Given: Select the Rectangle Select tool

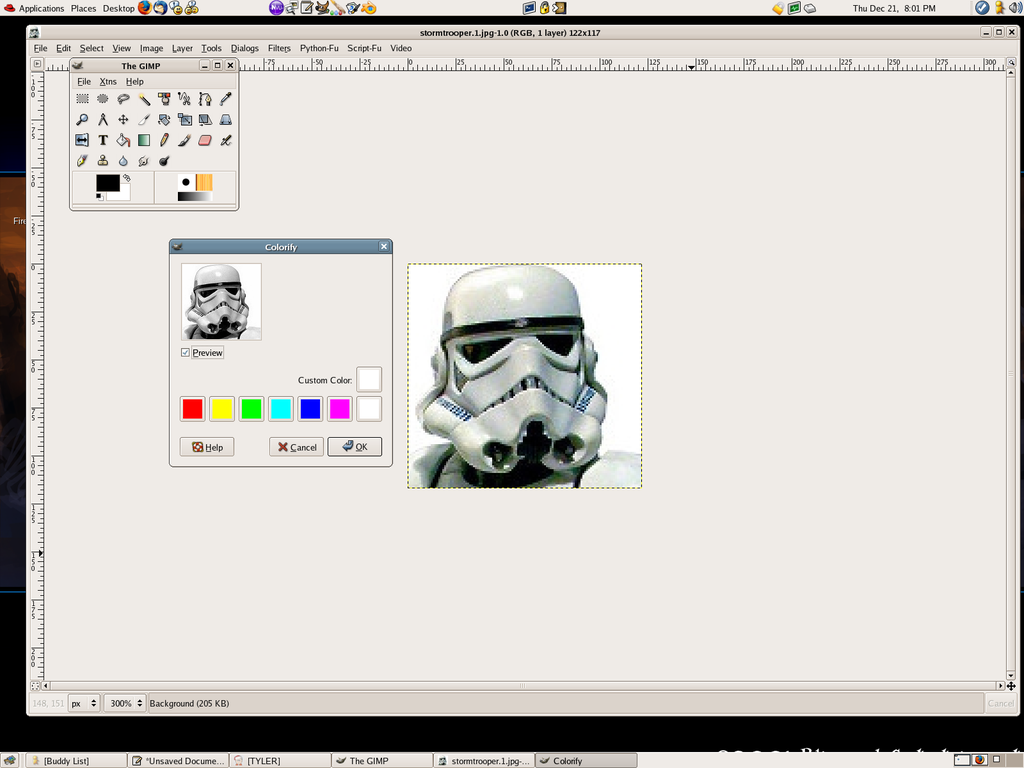Looking at the screenshot, I should [82, 98].
